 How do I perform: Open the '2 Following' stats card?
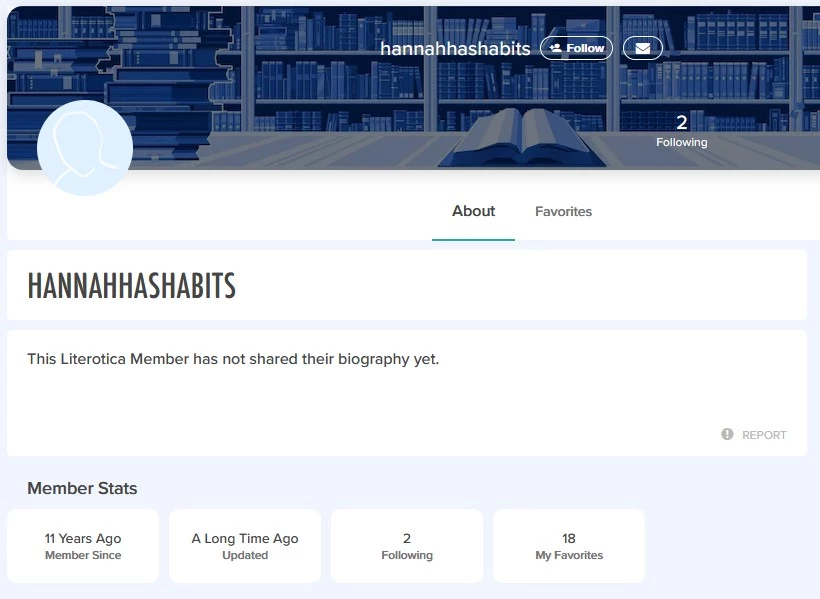pyautogui.click(x=407, y=546)
